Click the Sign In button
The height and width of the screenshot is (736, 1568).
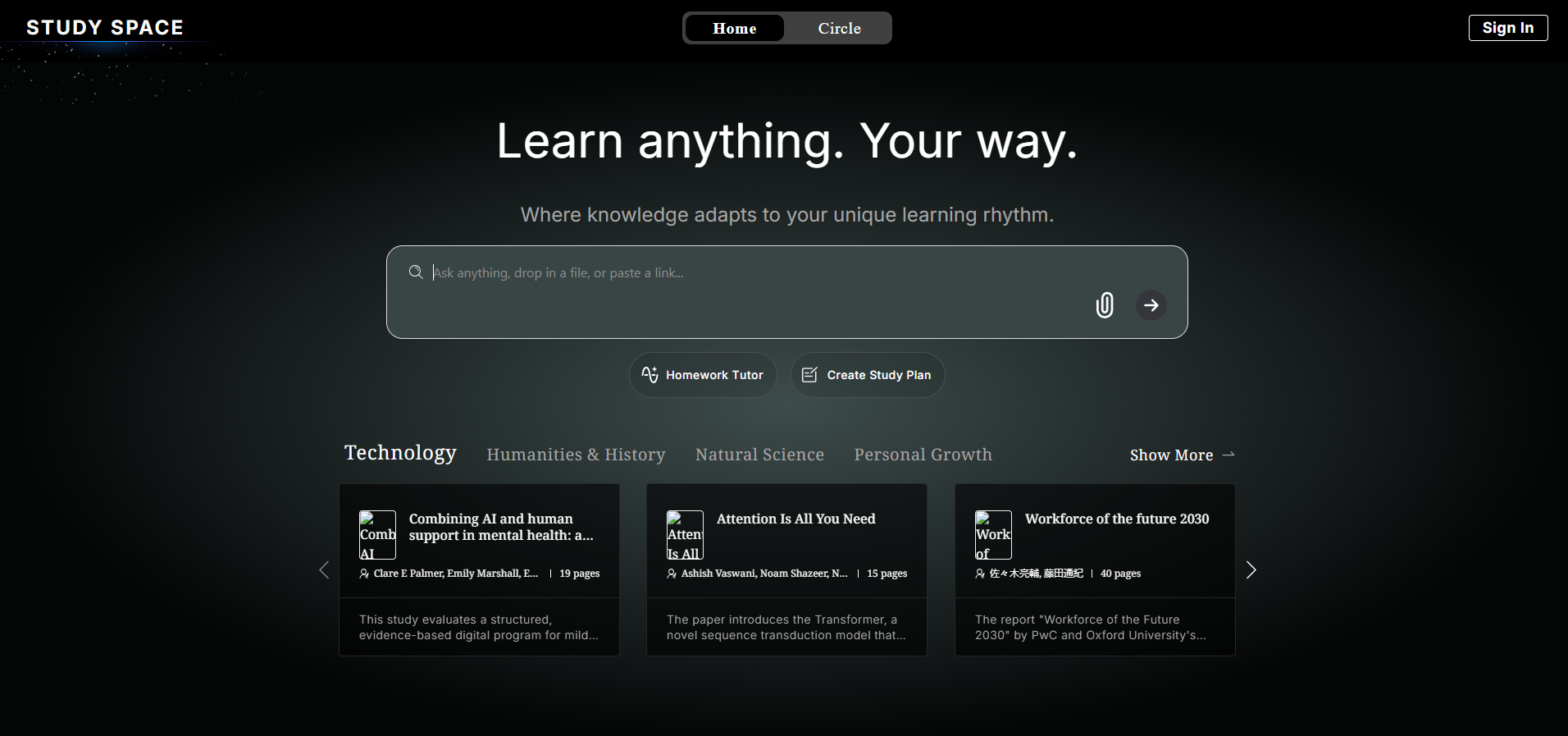[1507, 28]
